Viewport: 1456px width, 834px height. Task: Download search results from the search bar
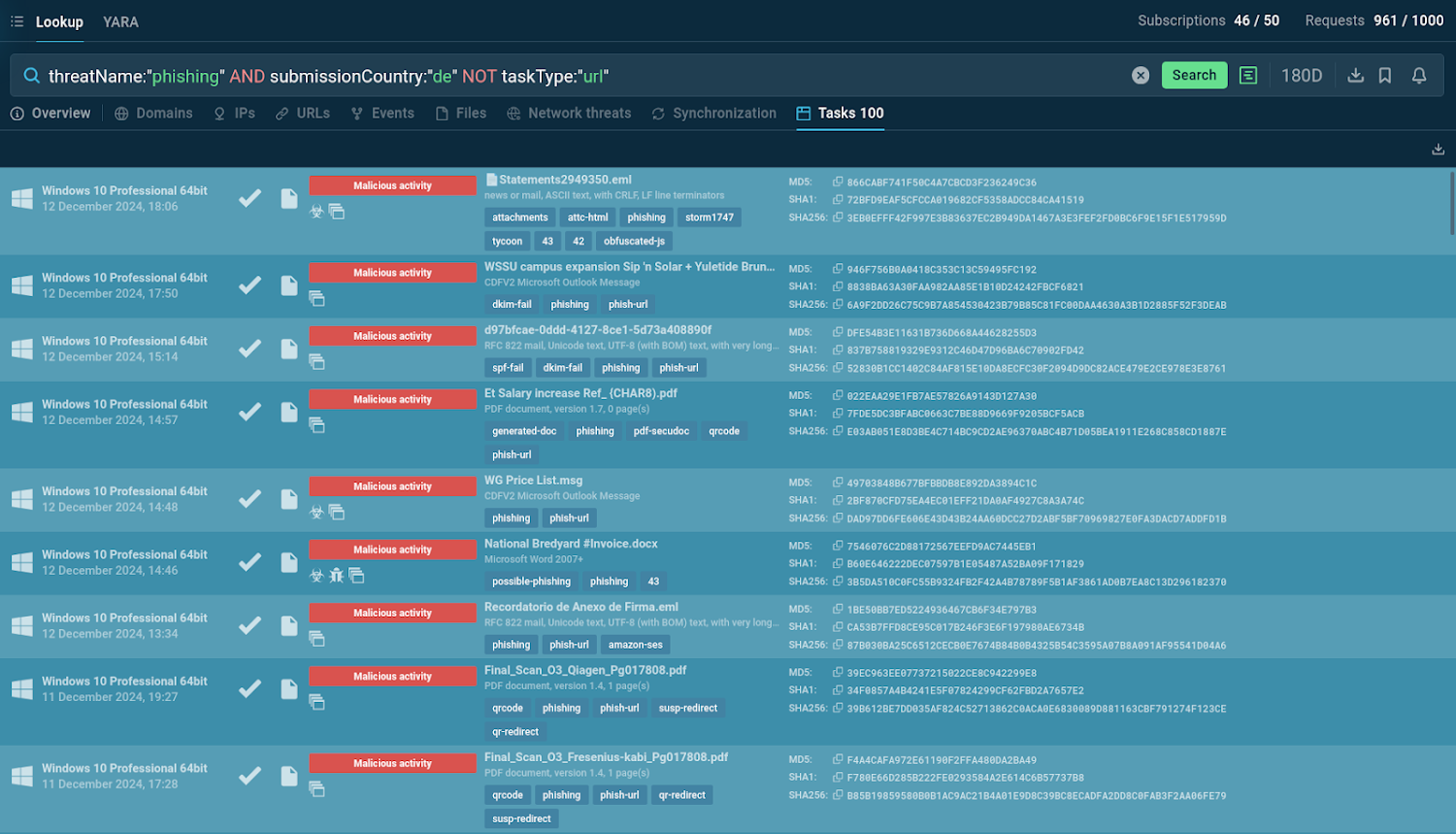click(1356, 76)
